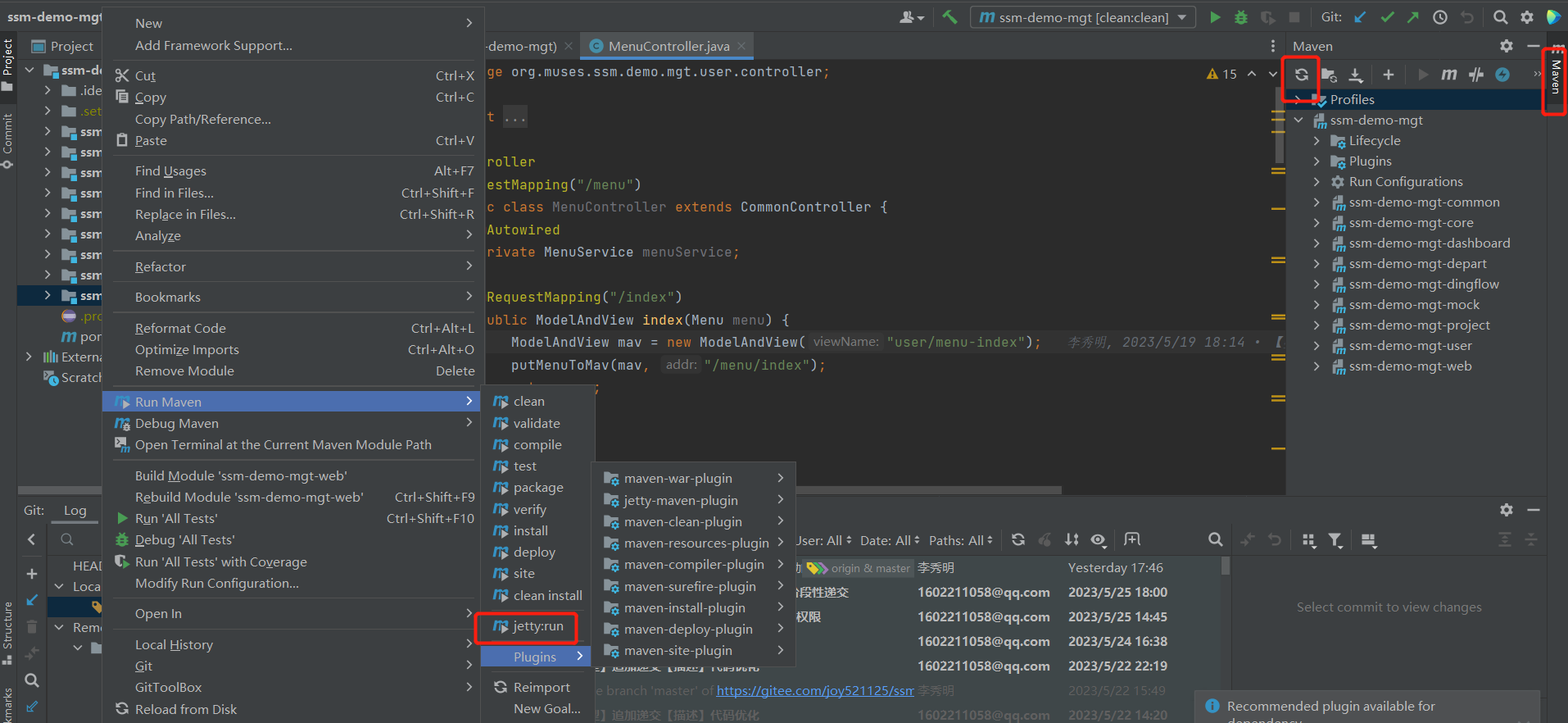Image resolution: width=1568 pixels, height=723 pixels.
Task: Expand the Plugins node in Maven panel
Action: point(1316,161)
